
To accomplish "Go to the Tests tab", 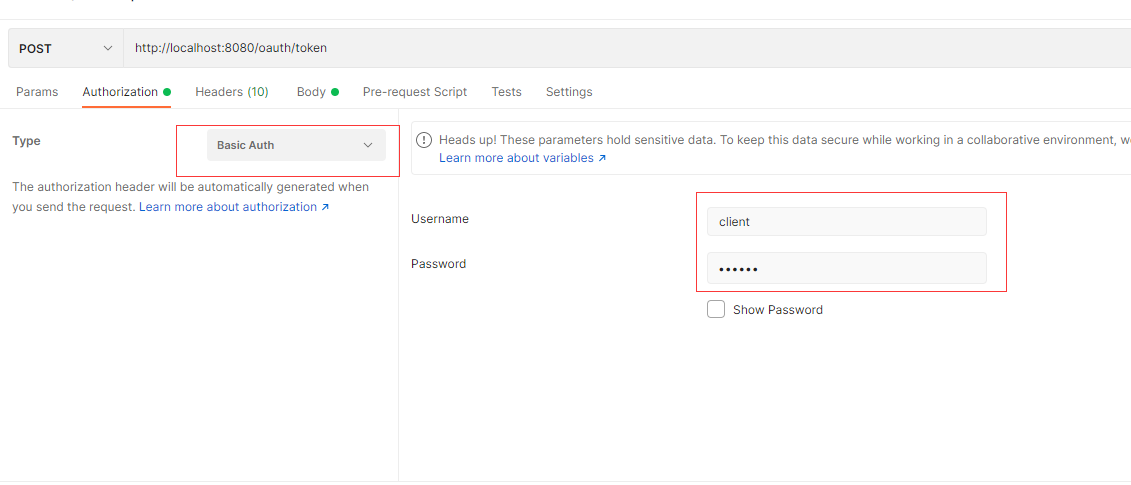I will tap(507, 92).
